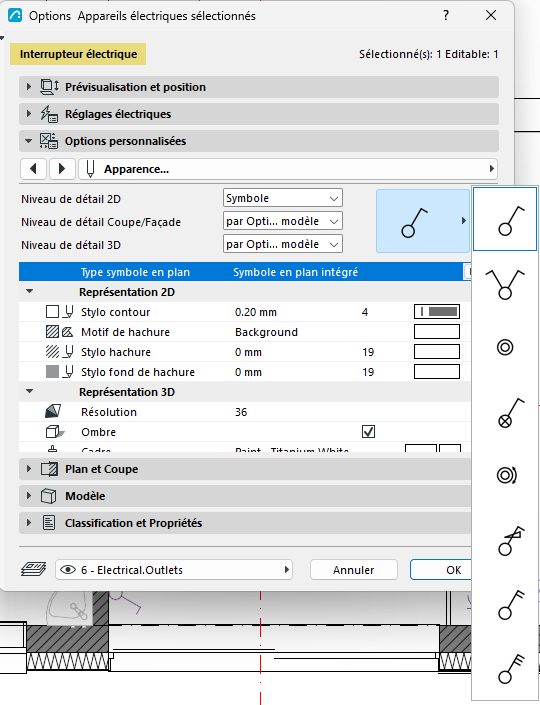Click the layers icon at dialog bottom
The width and height of the screenshot is (540, 705).
(33, 569)
